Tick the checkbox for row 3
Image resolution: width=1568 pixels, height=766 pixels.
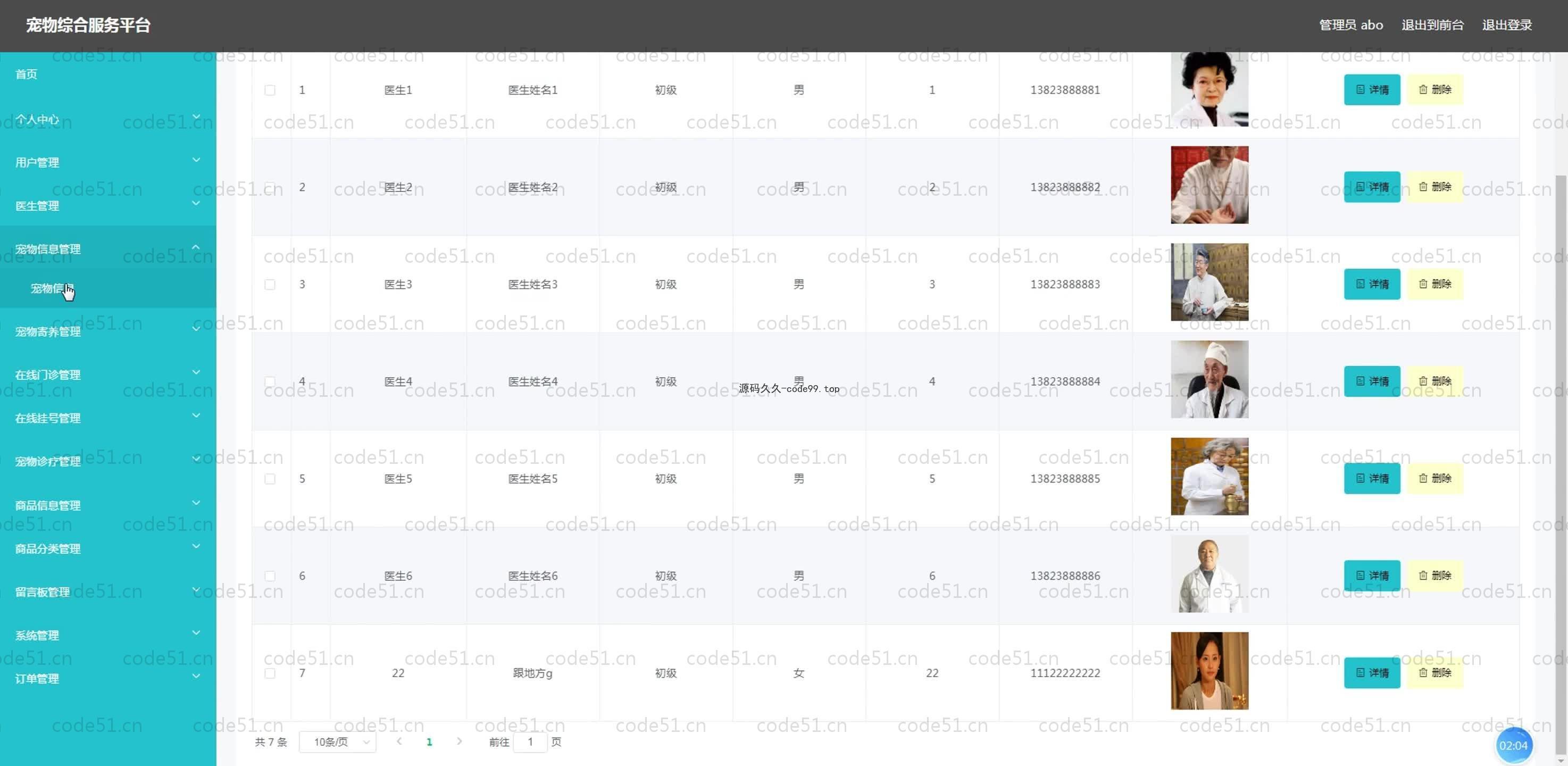click(270, 285)
